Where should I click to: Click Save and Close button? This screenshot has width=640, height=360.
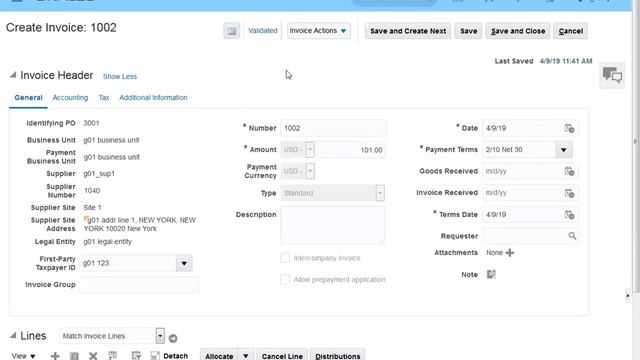tap(518, 31)
